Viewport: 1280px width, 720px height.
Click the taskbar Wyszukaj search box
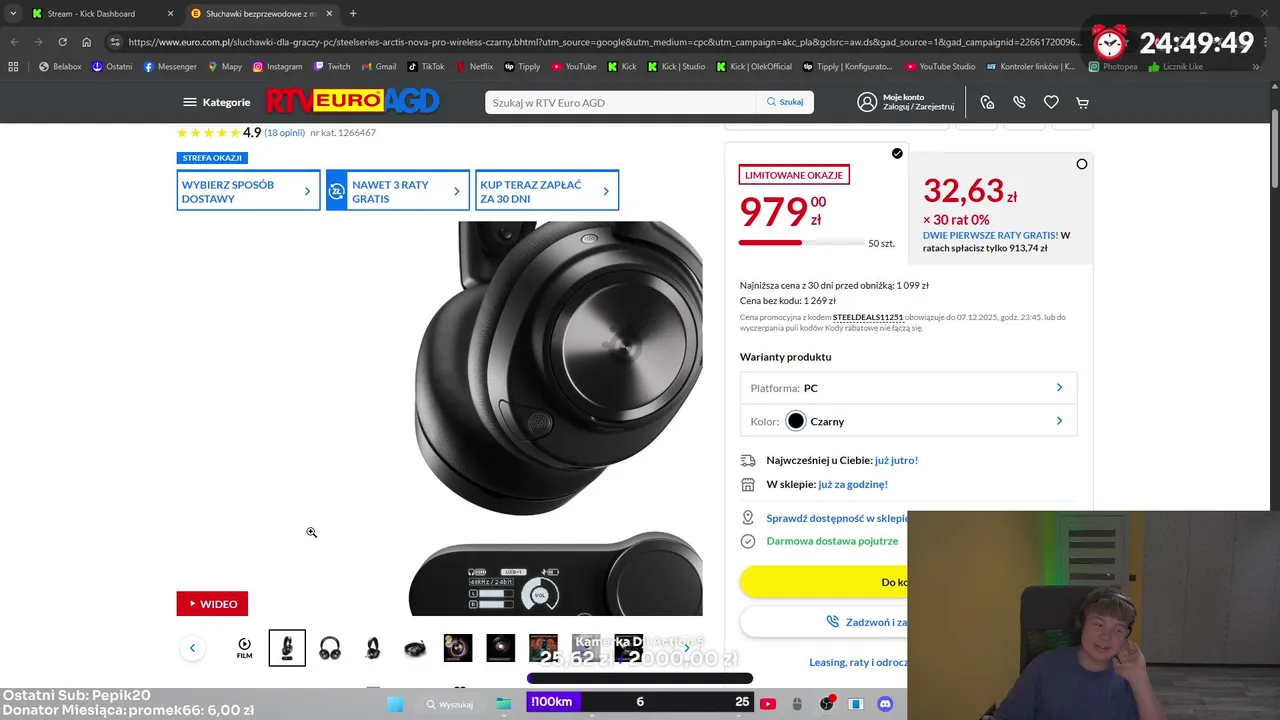click(x=450, y=704)
